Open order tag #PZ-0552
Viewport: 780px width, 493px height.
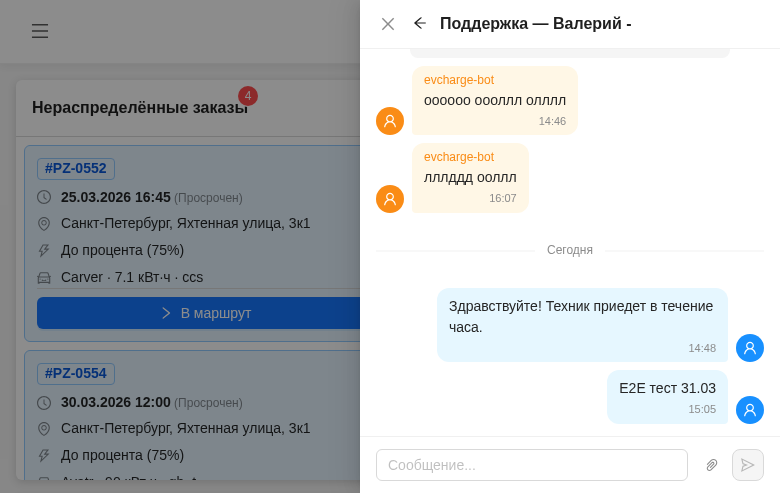(76, 169)
